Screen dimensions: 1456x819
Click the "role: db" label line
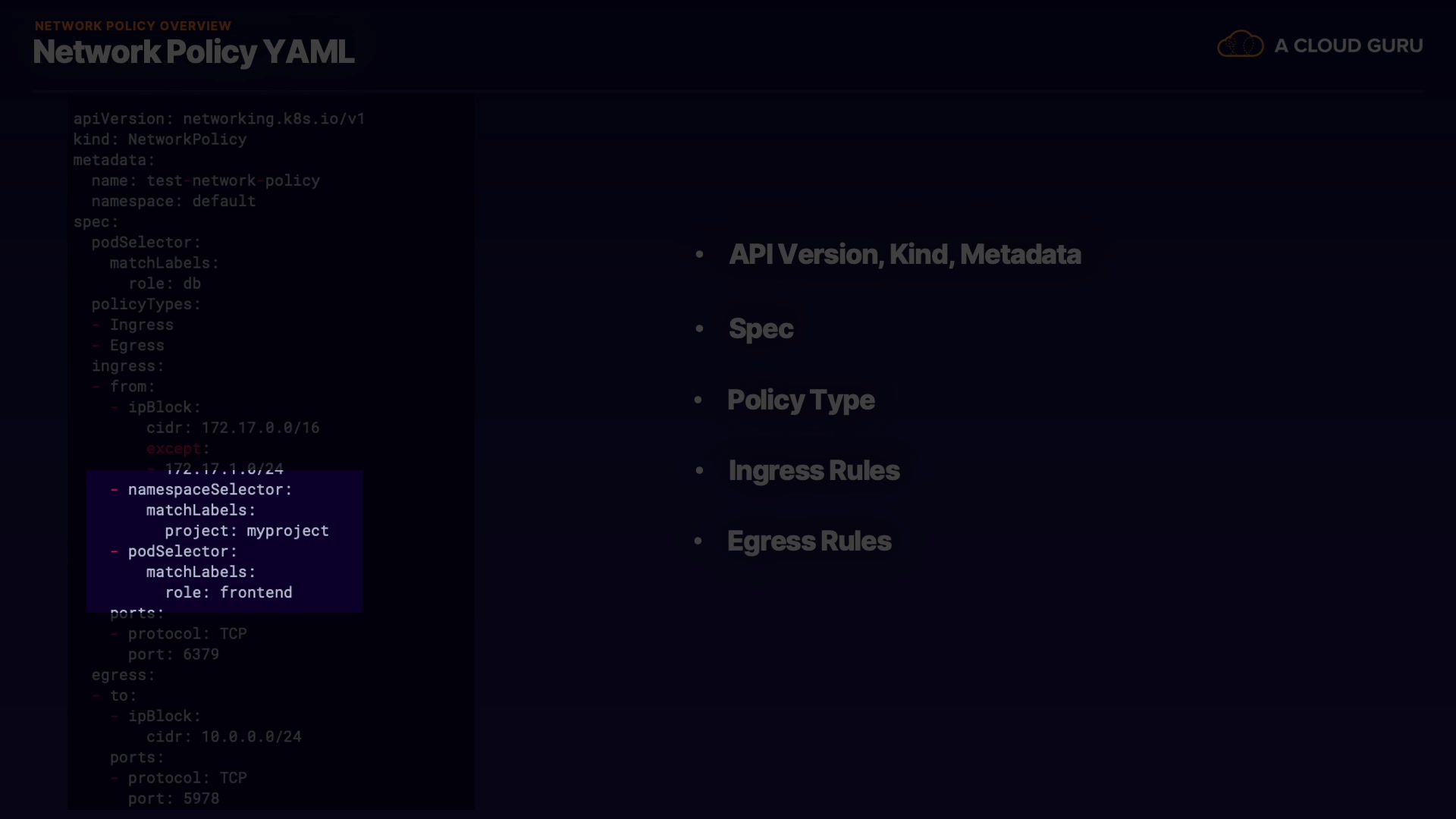coord(165,284)
